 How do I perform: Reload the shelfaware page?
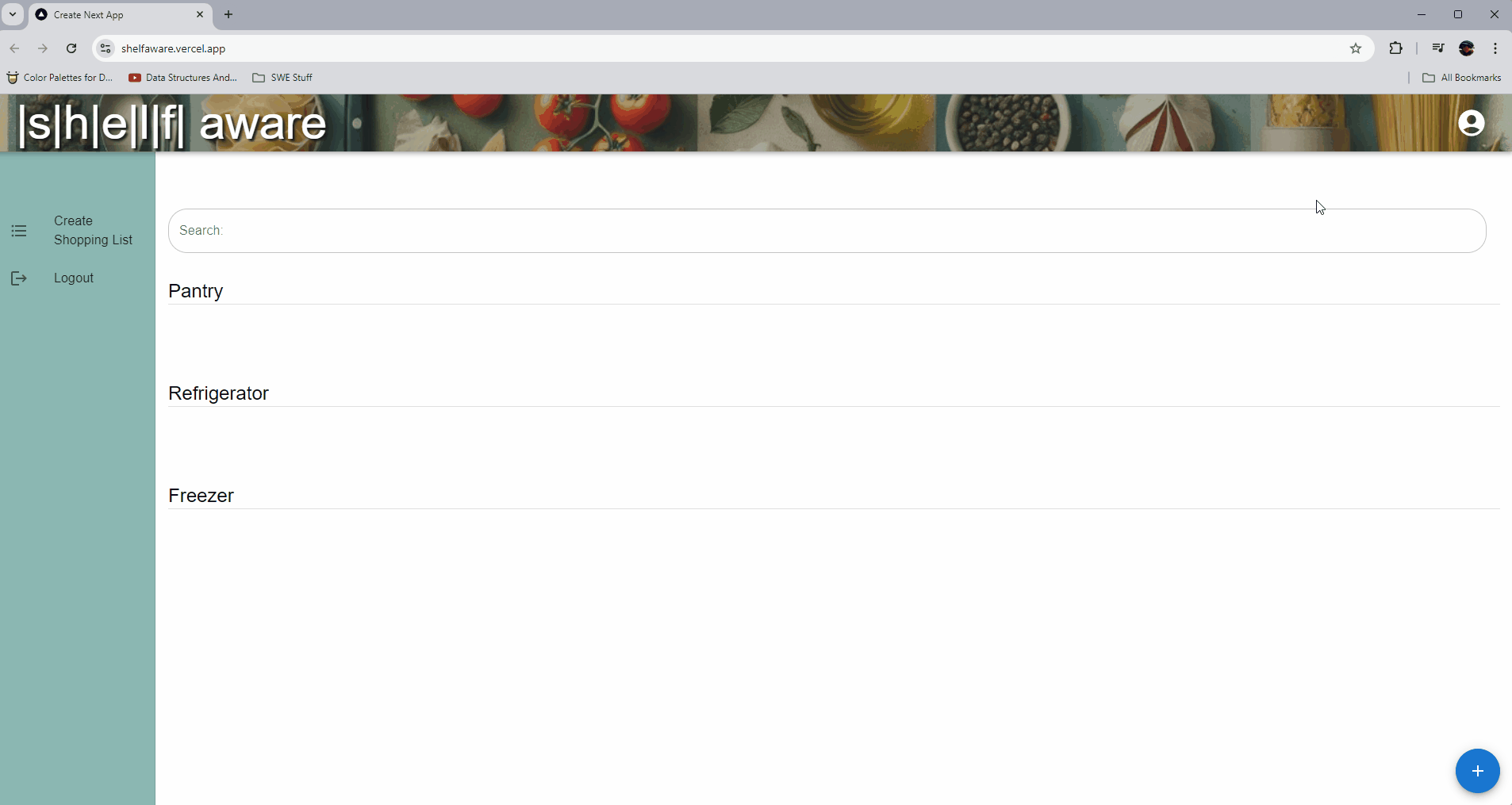point(71,48)
